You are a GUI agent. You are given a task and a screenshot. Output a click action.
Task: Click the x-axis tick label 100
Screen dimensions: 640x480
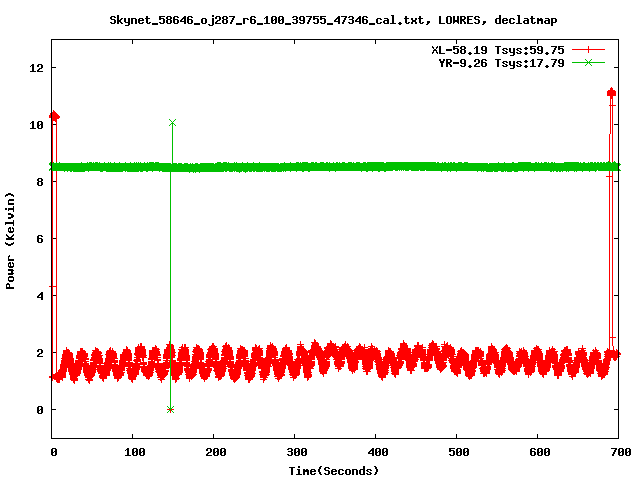tap(134, 452)
